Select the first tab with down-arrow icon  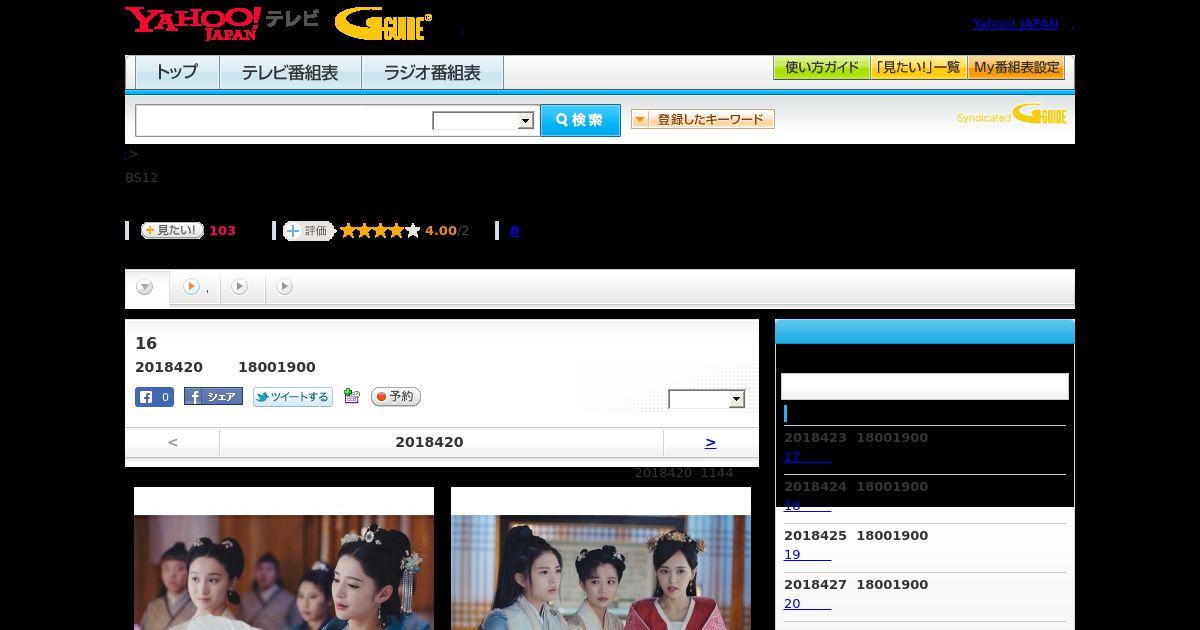[146, 288]
